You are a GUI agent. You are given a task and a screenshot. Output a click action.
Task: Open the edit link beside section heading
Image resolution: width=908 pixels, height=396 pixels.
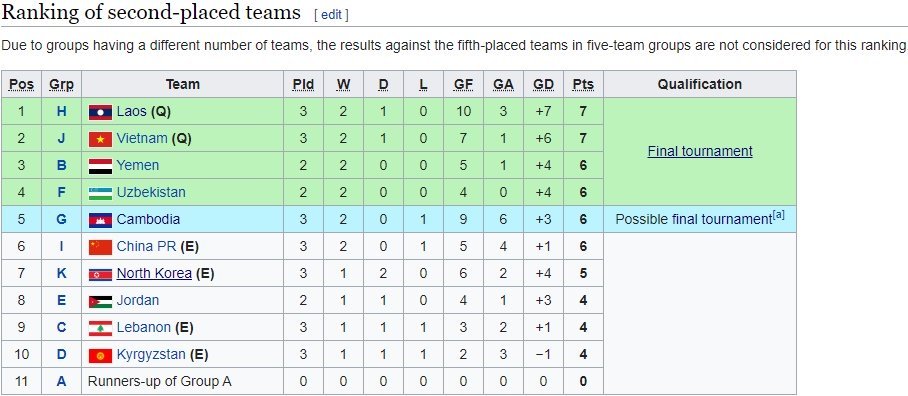331,15
